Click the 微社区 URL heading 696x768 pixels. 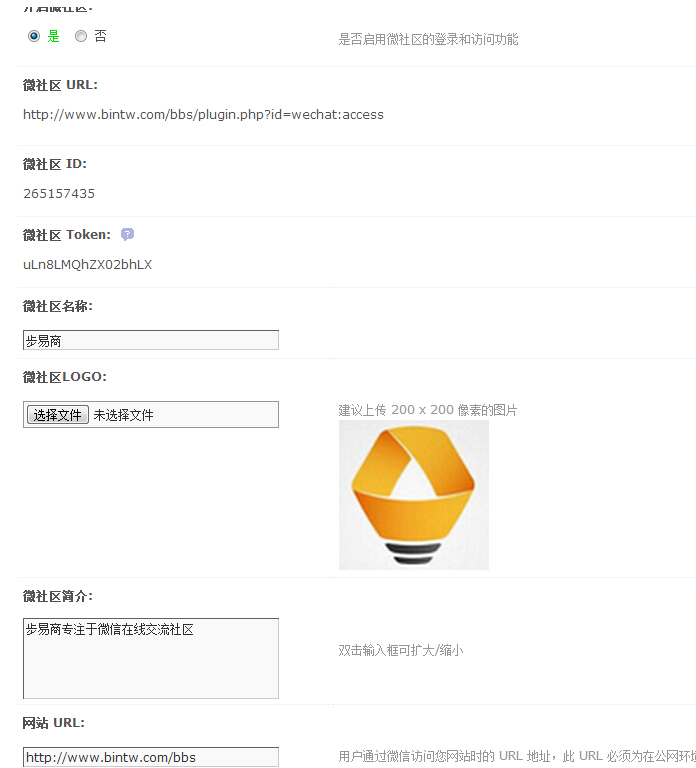point(60,85)
